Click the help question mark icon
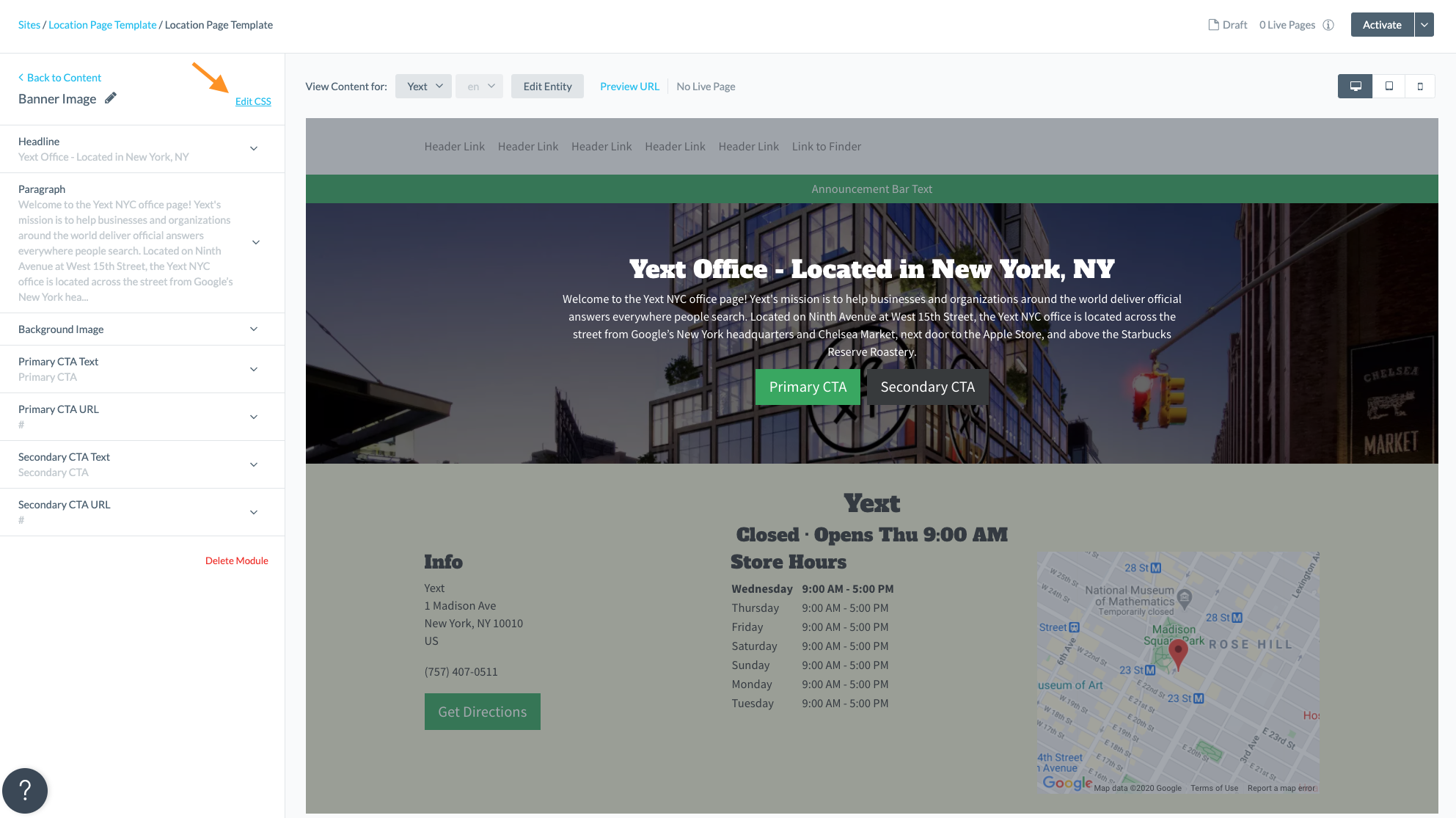1456x818 pixels. [x=25, y=790]
